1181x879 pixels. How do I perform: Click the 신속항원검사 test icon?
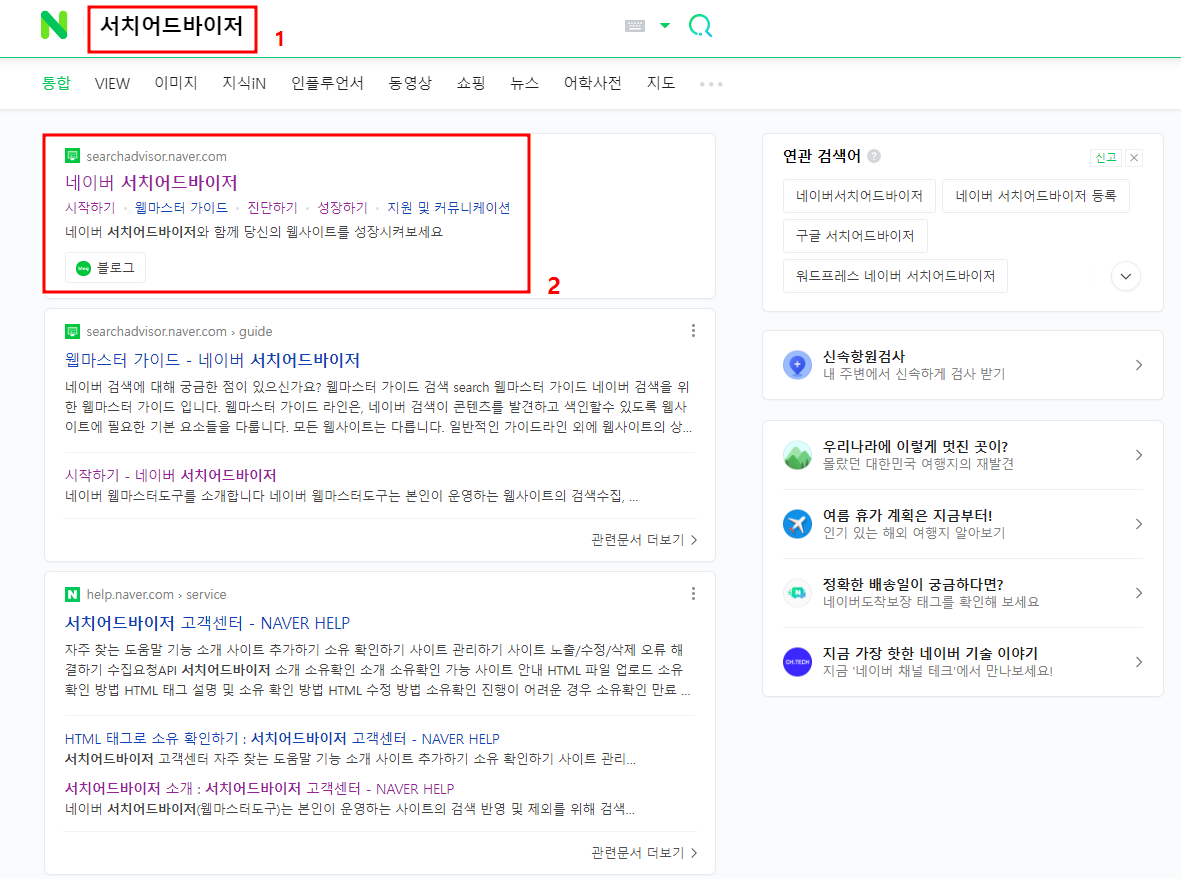(797, 364)
